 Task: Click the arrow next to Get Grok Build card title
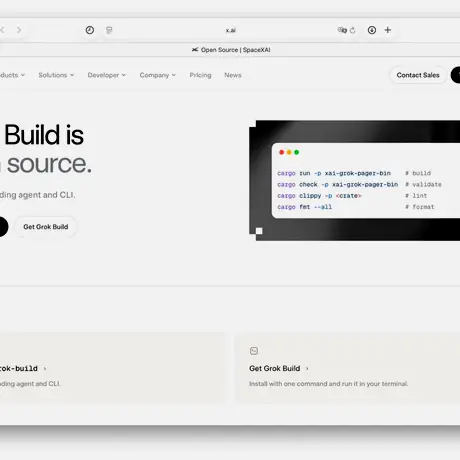307,369
